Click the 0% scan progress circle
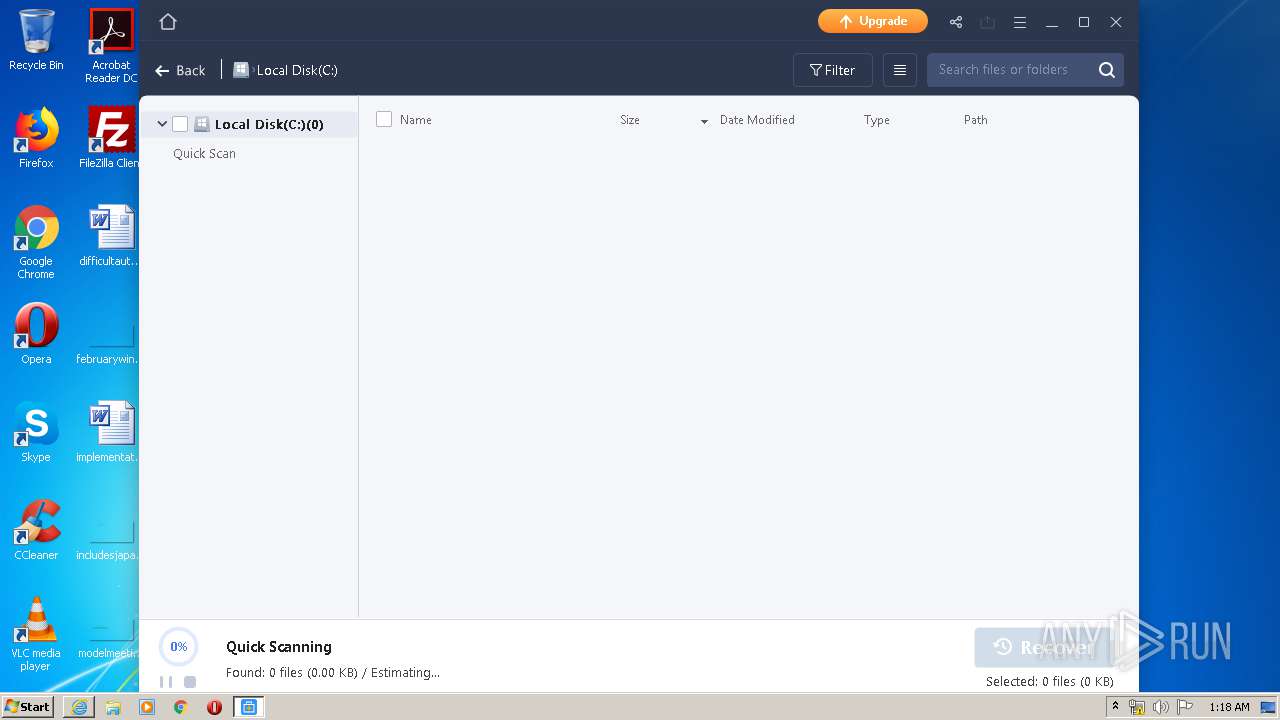 pyautogui.click(x=178, y=647)
